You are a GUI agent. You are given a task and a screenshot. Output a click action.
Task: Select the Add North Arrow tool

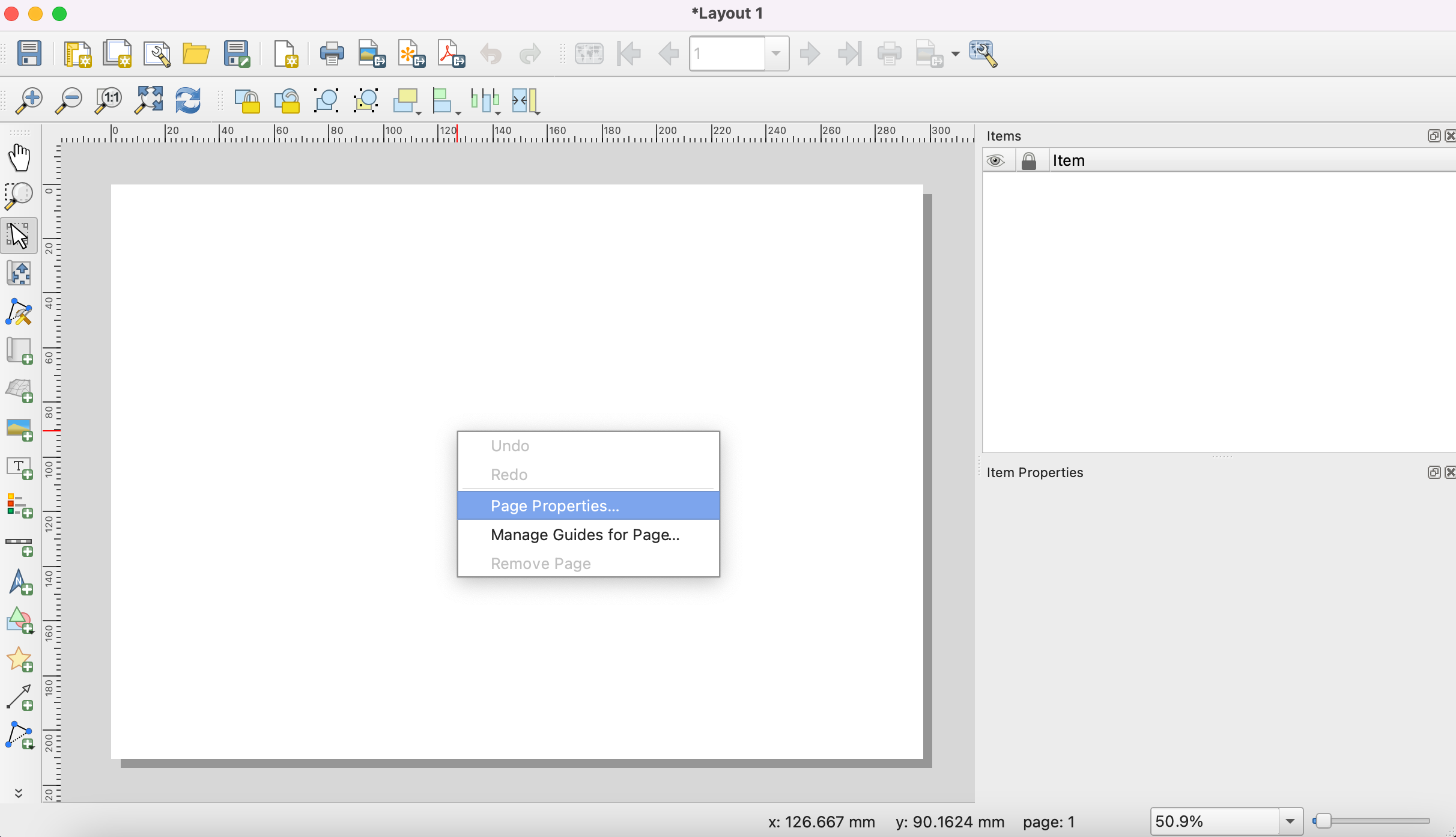[x=19, y=582]
